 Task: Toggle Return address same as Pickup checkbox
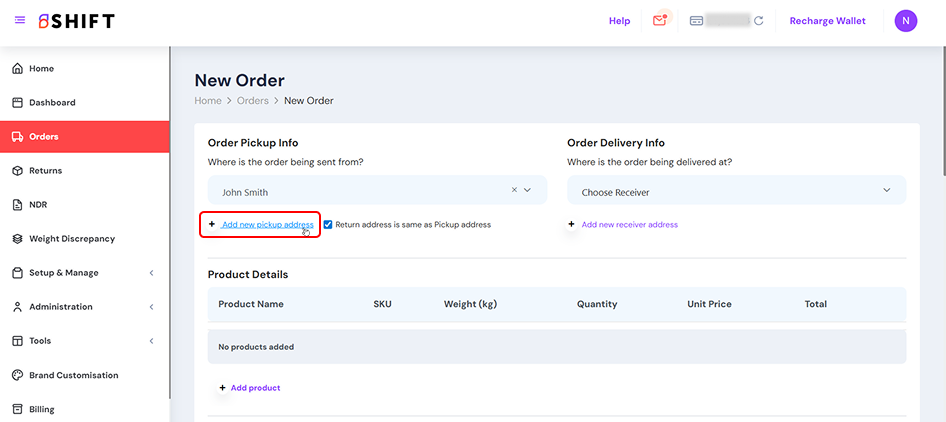pyautogui.click(x=328, y=225)
